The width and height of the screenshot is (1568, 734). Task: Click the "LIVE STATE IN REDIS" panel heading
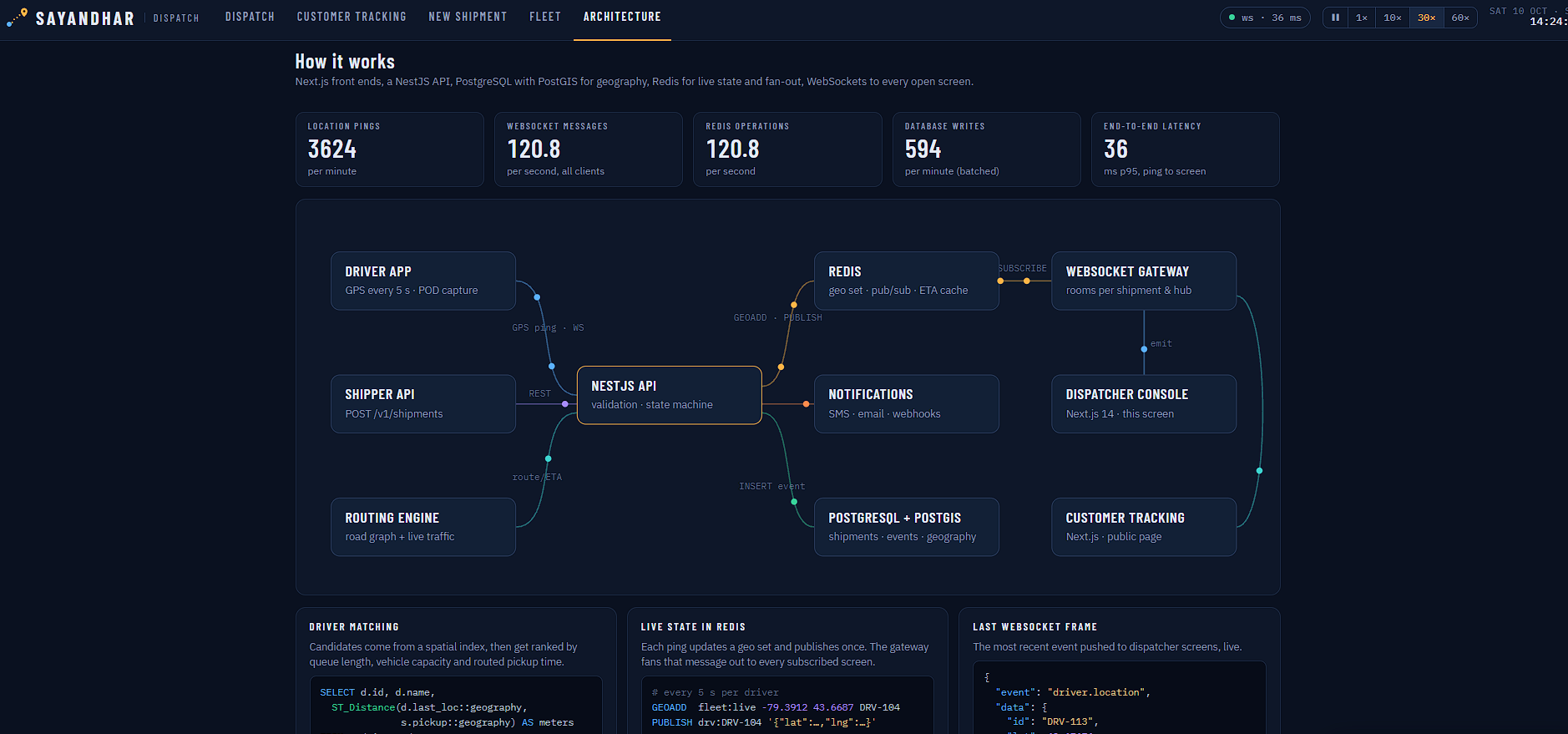(693, 627)
